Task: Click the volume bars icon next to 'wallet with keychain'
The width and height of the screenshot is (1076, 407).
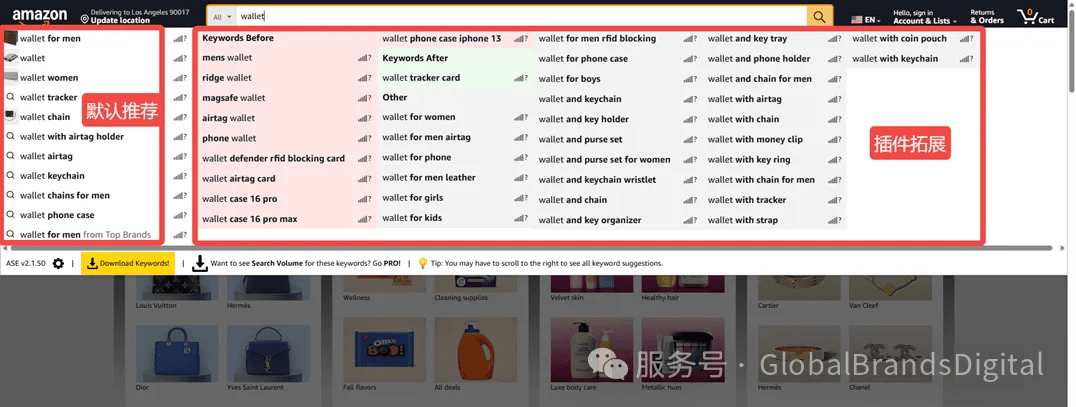Action: [x=966, y=59]
